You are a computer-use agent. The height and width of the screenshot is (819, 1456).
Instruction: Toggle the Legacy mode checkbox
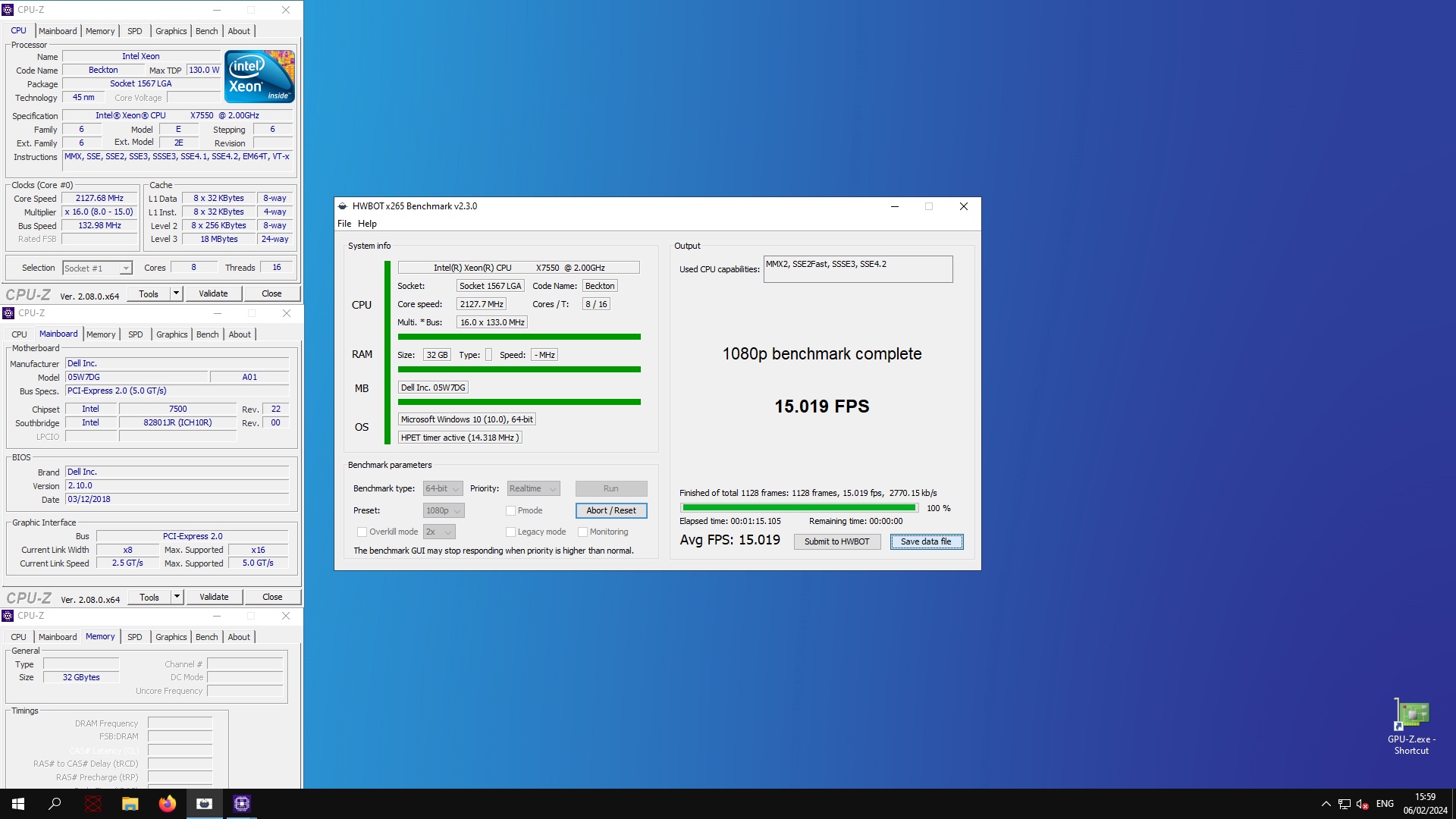click(x=510, y=532)
